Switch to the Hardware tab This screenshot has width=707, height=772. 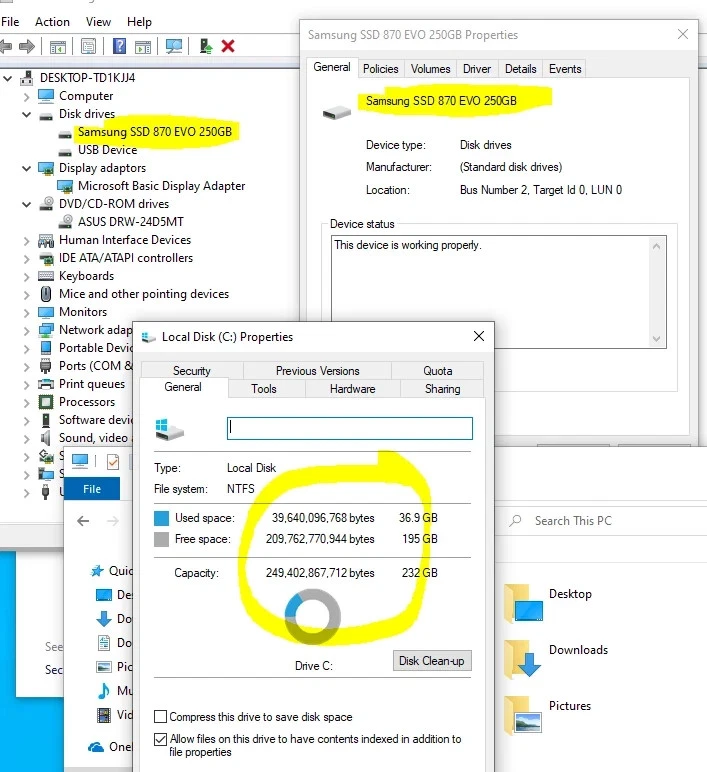coord(353,388)
